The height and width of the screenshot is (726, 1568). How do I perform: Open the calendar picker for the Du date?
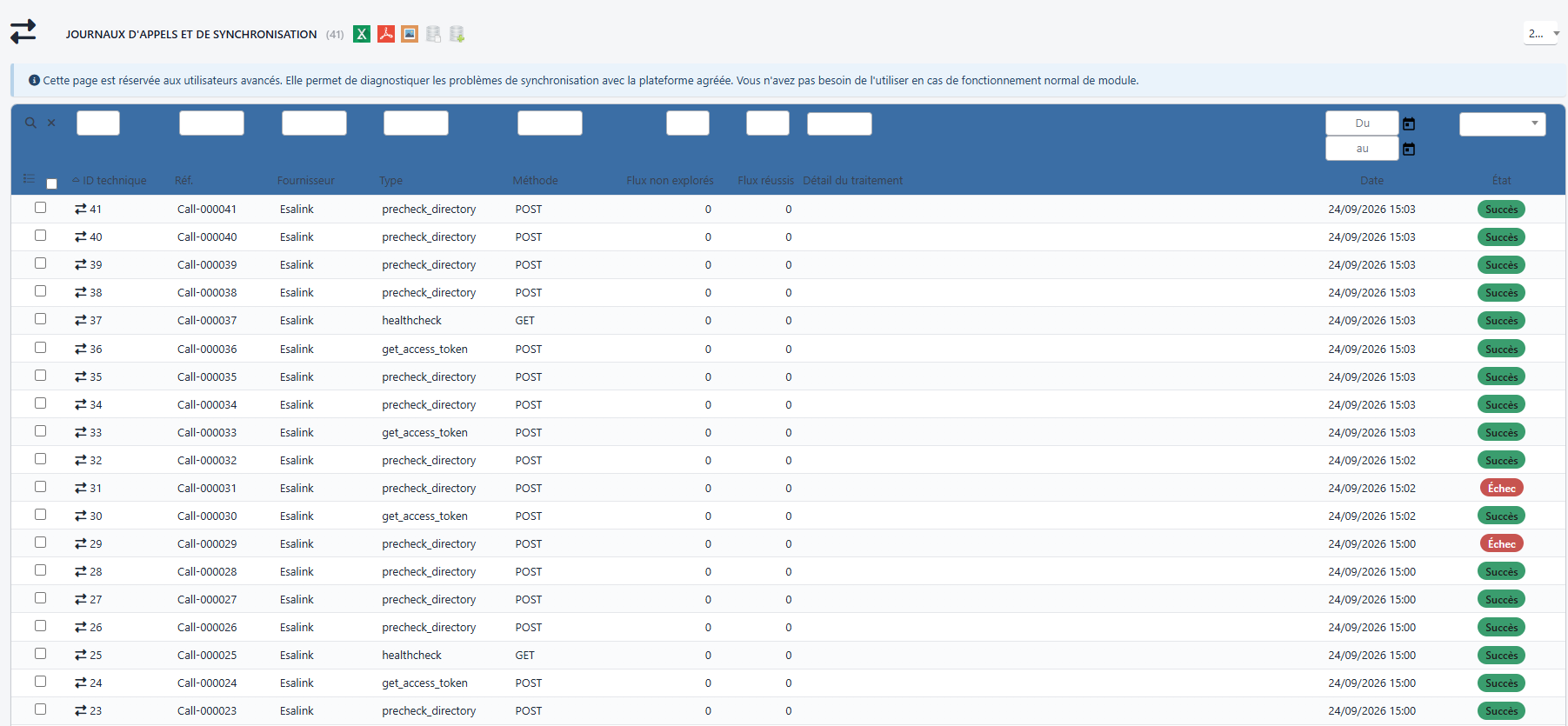click(1409, 123)
